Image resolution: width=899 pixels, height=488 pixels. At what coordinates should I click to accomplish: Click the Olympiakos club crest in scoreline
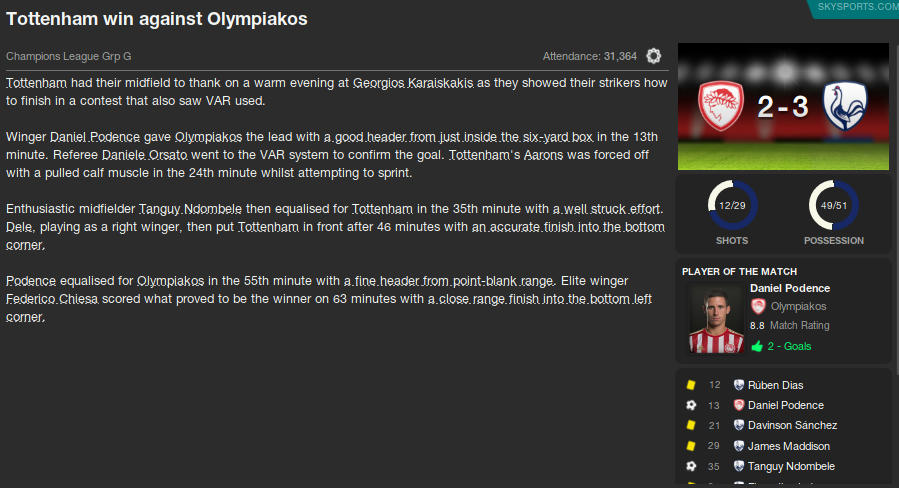(x=722, y=106)
